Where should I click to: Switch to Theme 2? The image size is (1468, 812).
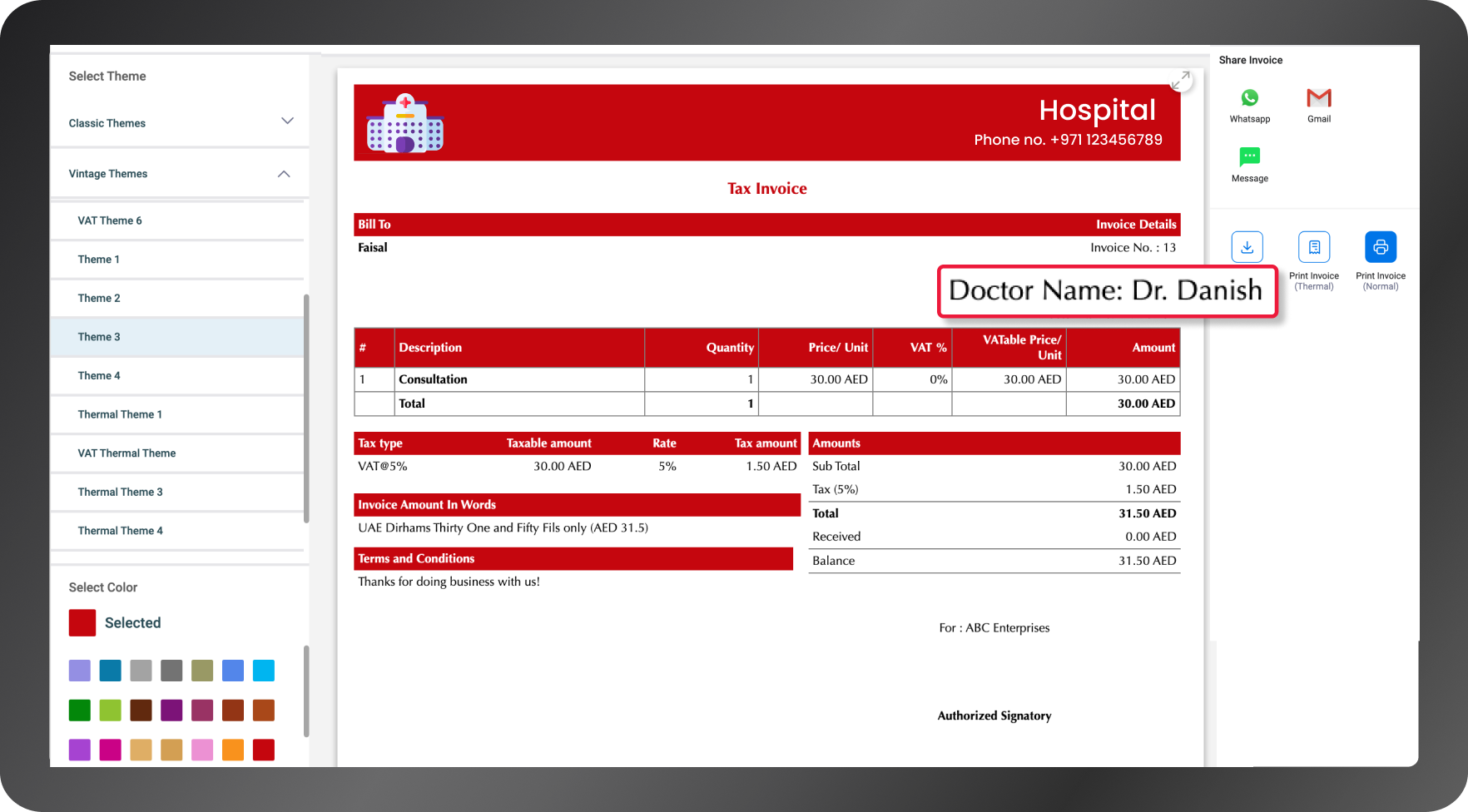pyautogui.click(x=177, y=298)
